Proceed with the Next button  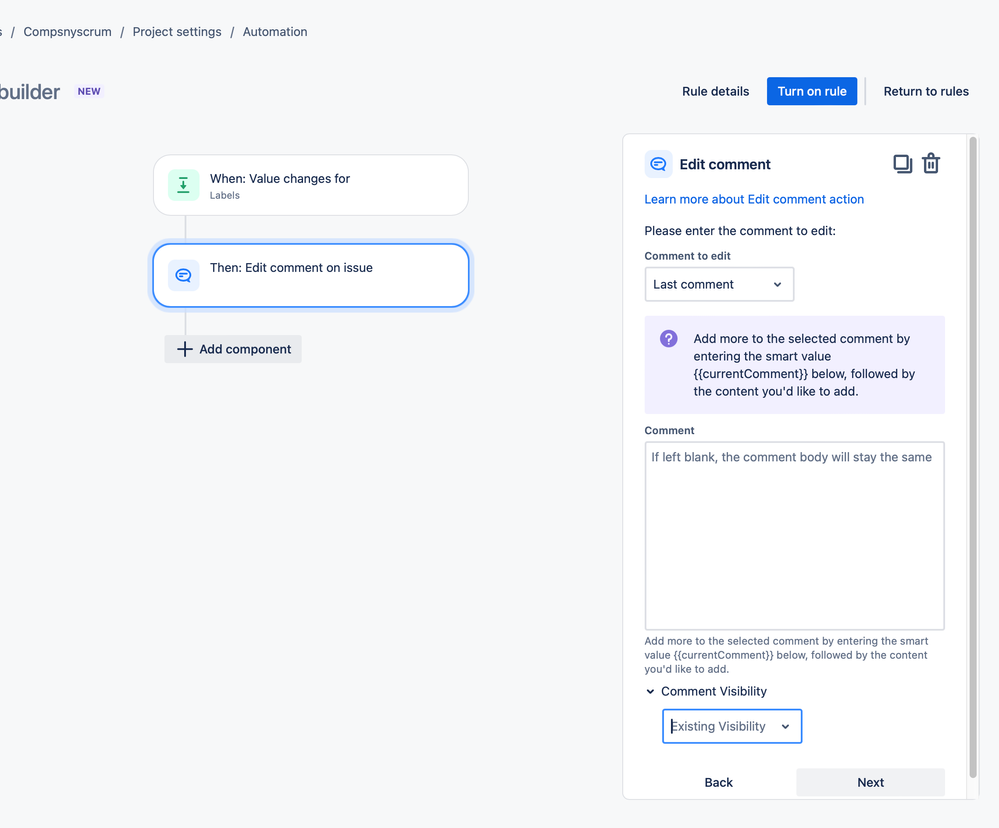click(870, 782)
